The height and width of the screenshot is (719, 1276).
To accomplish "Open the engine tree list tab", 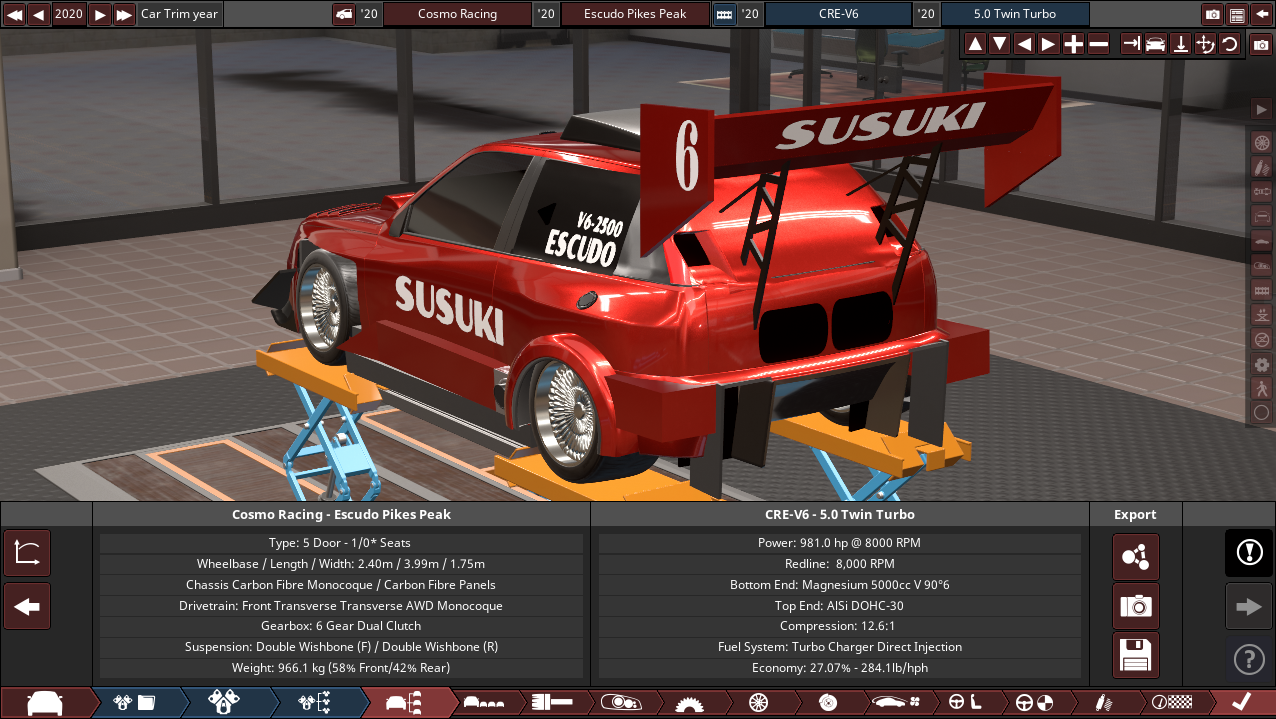I will 315,703.
